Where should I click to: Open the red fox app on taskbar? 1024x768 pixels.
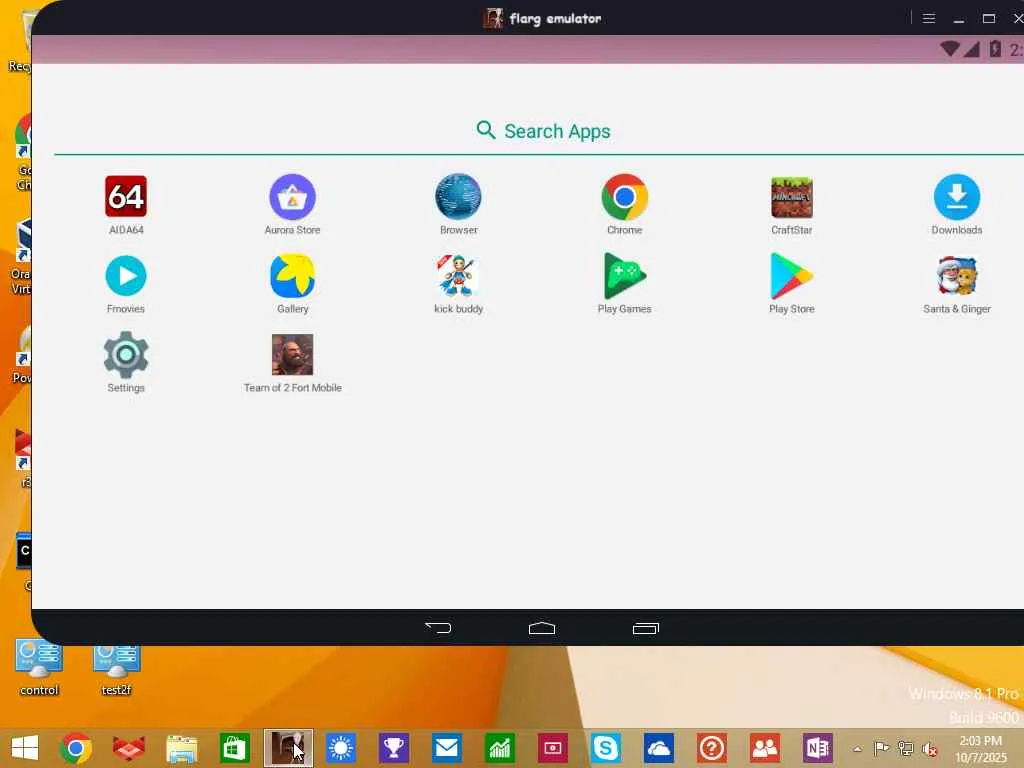pyautogui.click(x=129, y=748)
